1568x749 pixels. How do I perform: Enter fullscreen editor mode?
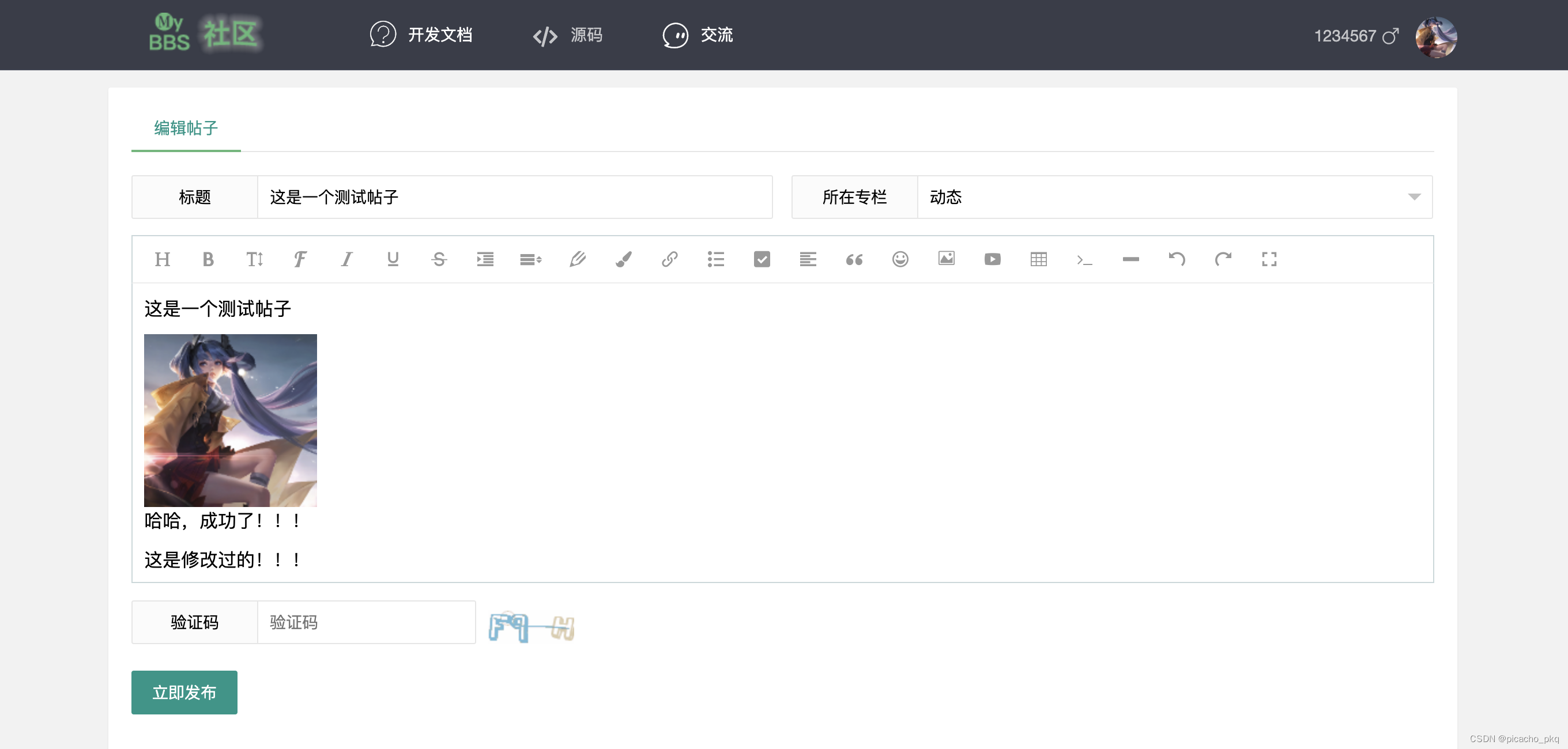point(1269,259)
